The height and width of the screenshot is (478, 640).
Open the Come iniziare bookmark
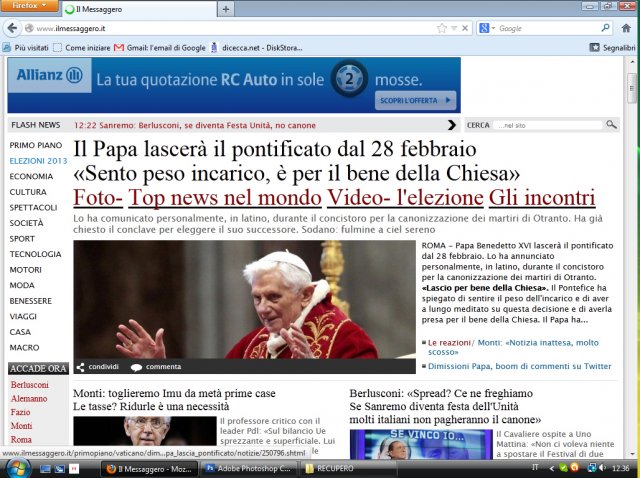82,47
